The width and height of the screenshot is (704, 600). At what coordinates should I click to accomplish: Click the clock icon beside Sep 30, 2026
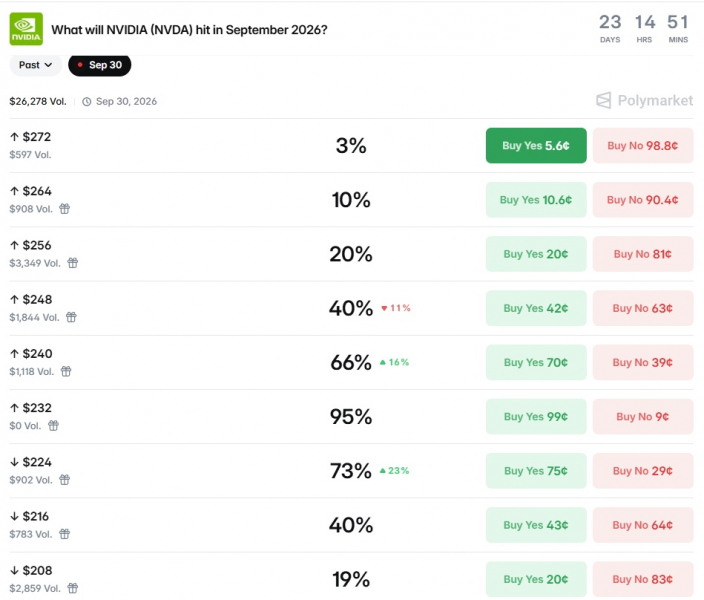(87, 102)
